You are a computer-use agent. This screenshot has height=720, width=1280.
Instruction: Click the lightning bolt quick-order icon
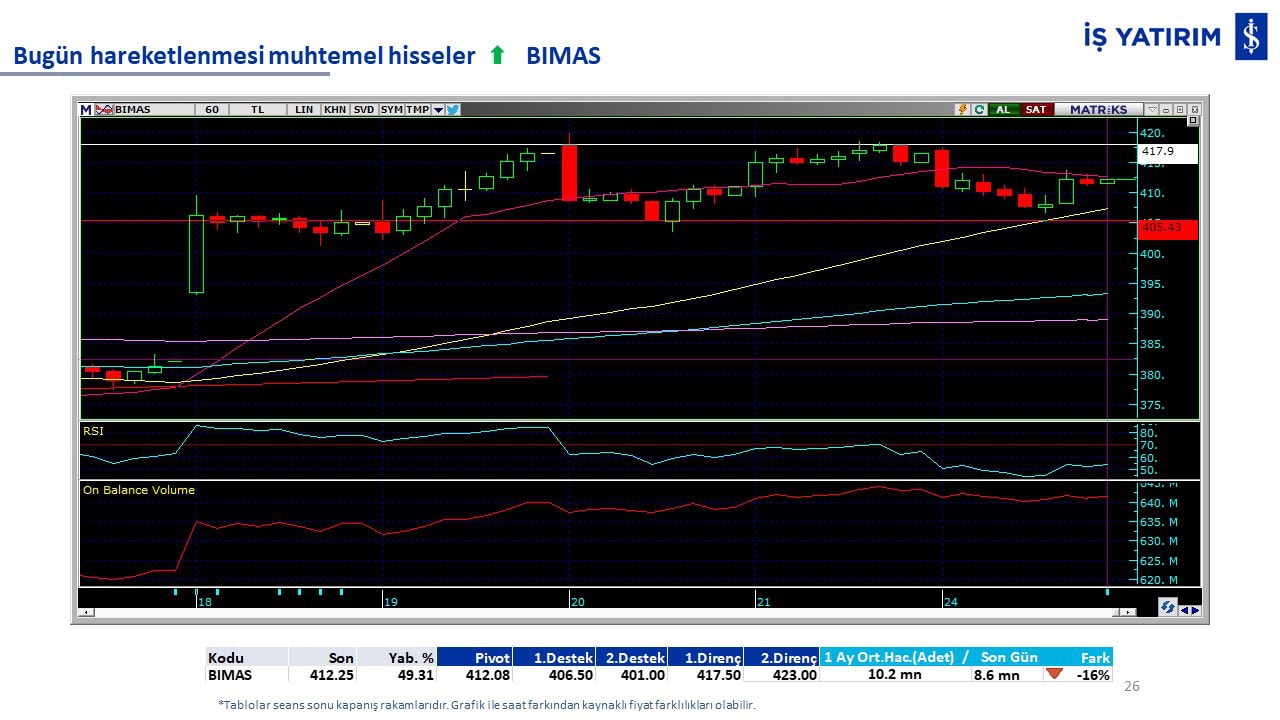(x=963, y=110)
